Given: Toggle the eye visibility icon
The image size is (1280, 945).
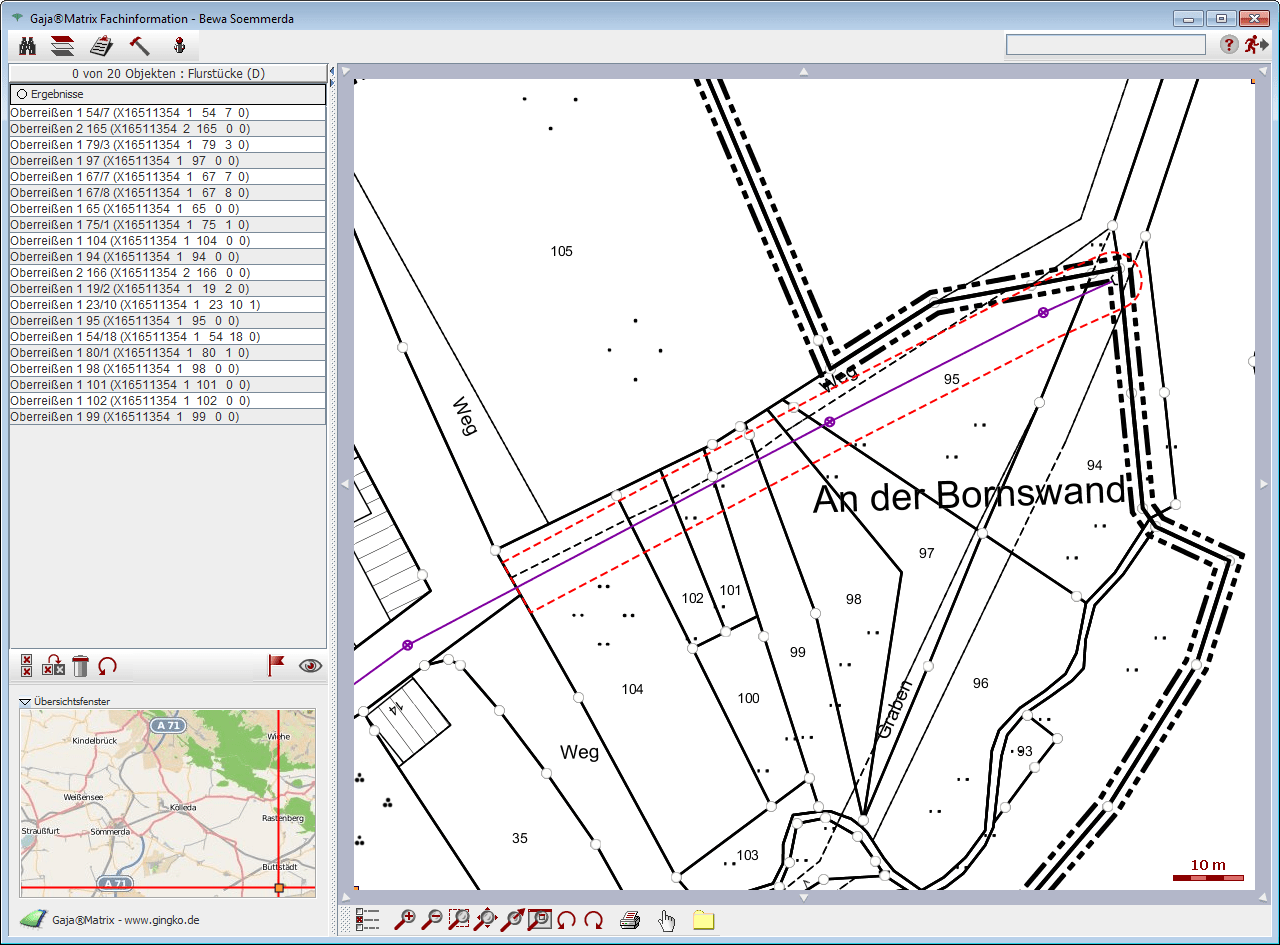Looking at the screenshot, I should pos(310,666).
